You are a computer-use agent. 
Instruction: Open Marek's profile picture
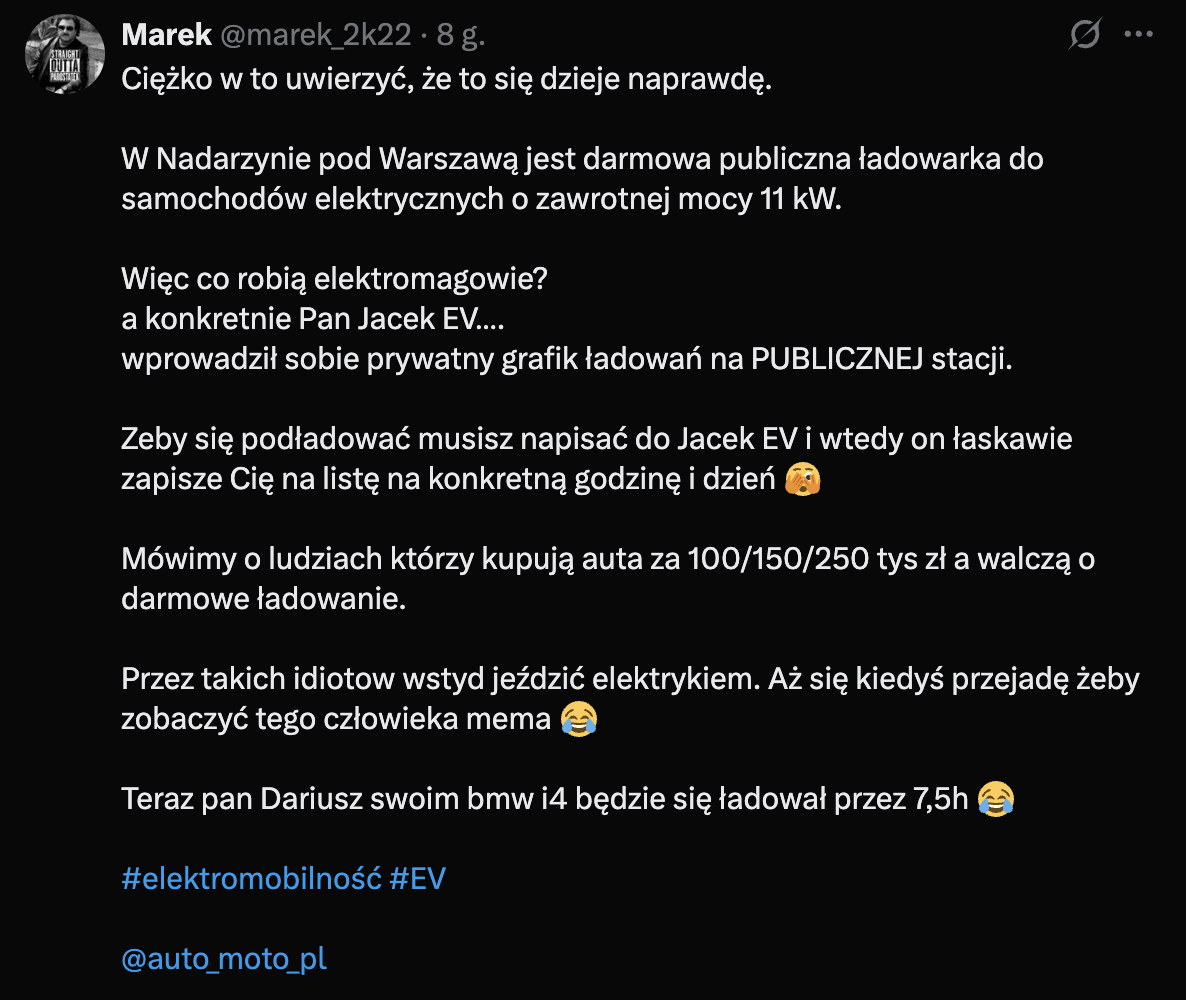pyautogui.click(x=64, y=55)
